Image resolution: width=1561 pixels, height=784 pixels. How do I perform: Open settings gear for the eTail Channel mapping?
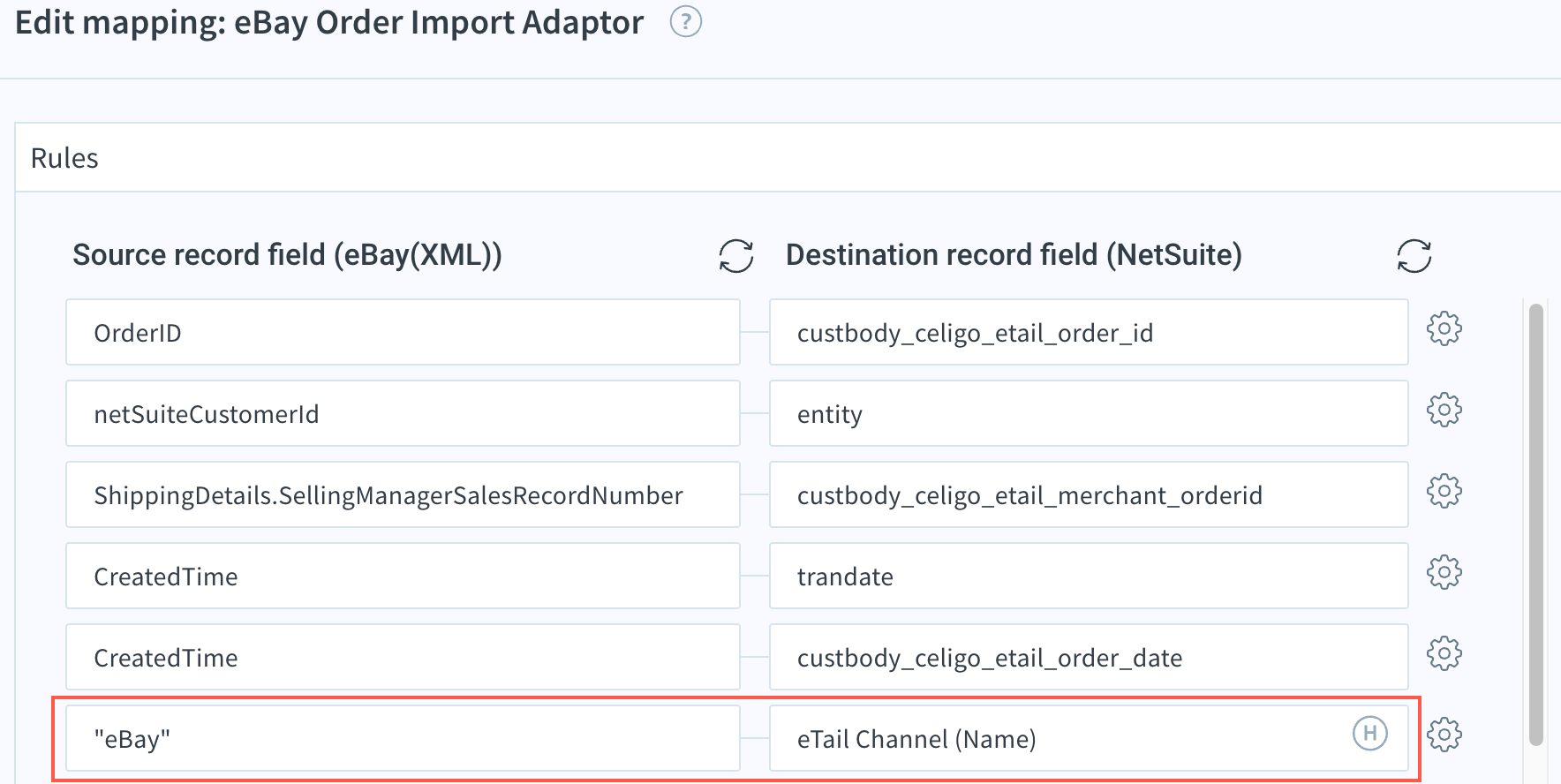click(x=1444, y=735)
